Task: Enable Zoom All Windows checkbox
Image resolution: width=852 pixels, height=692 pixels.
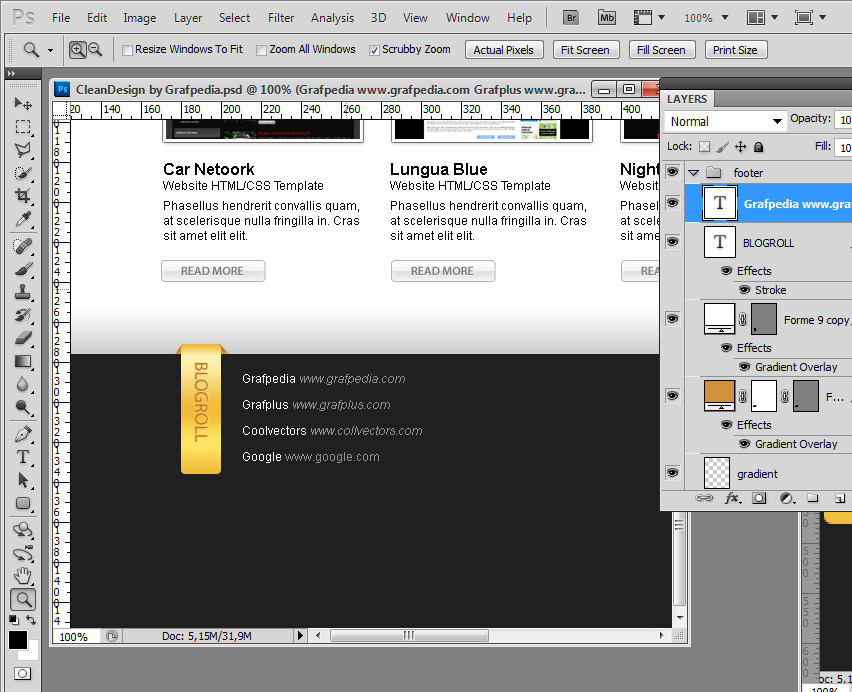Action: (261, 51)
